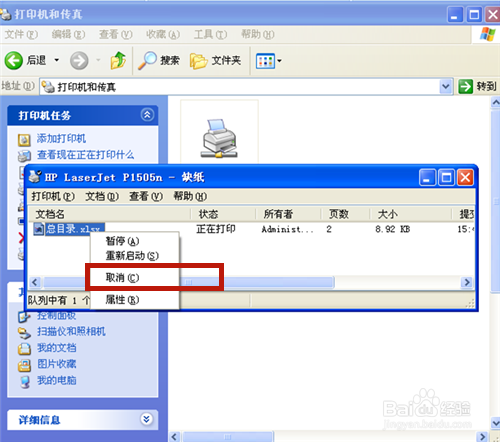Close the HP LaserJet P1505n window

[x=465, y=177]
